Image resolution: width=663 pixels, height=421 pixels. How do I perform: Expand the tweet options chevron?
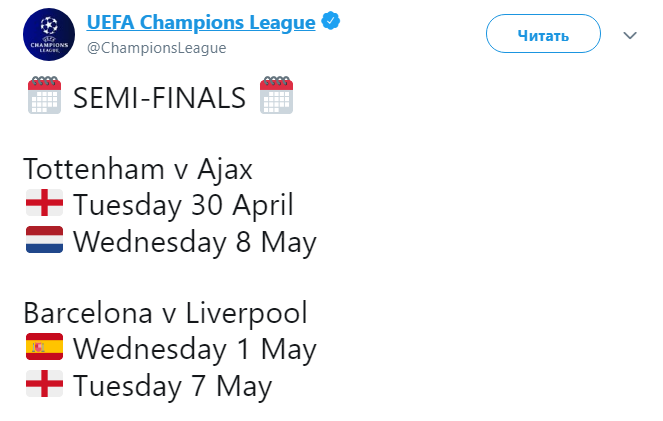[x=630, y=36]
